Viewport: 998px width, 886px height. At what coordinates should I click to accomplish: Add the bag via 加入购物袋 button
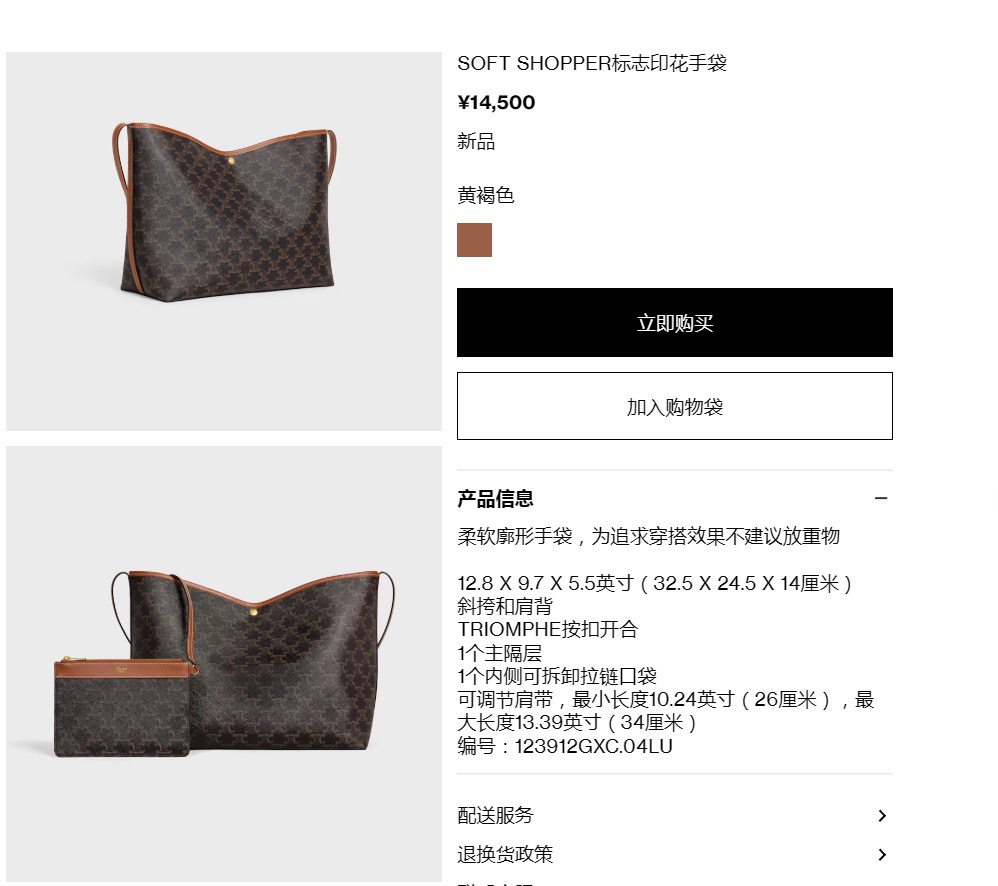pyautogui.click(x=675, y=406)
